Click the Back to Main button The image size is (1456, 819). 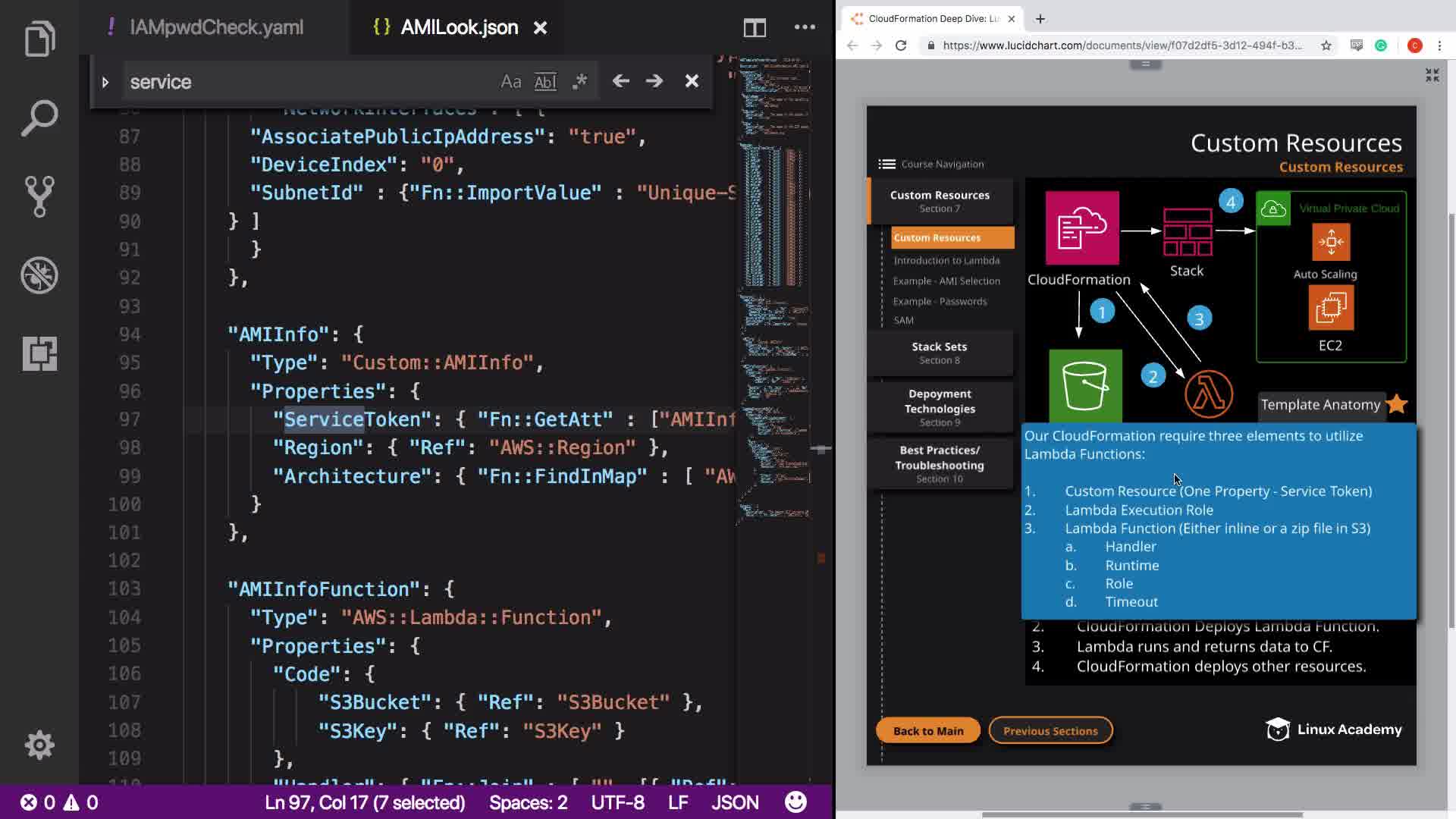click(x=928, y=731)
